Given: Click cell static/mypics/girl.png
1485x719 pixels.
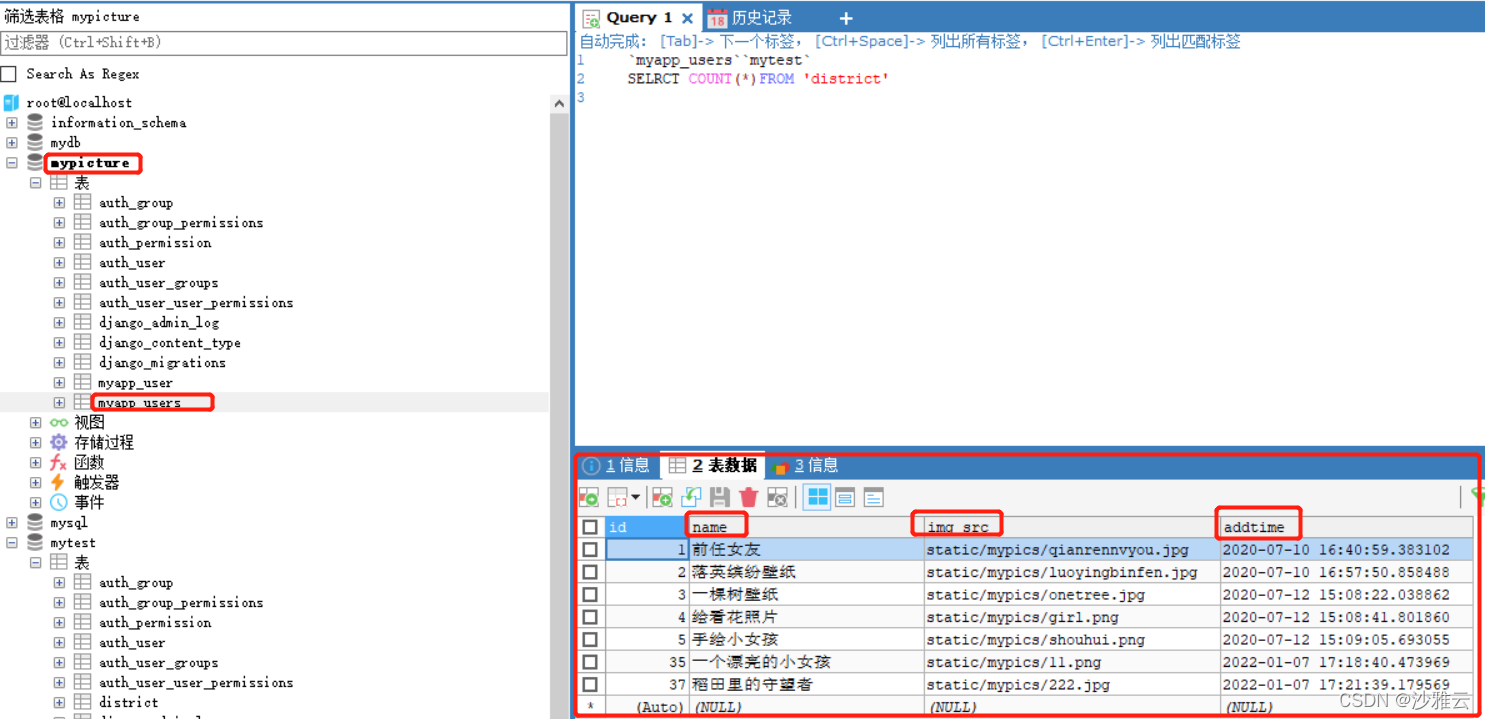Looking at the screenshot, I should pyautogui.click(x=1072, y=617).
